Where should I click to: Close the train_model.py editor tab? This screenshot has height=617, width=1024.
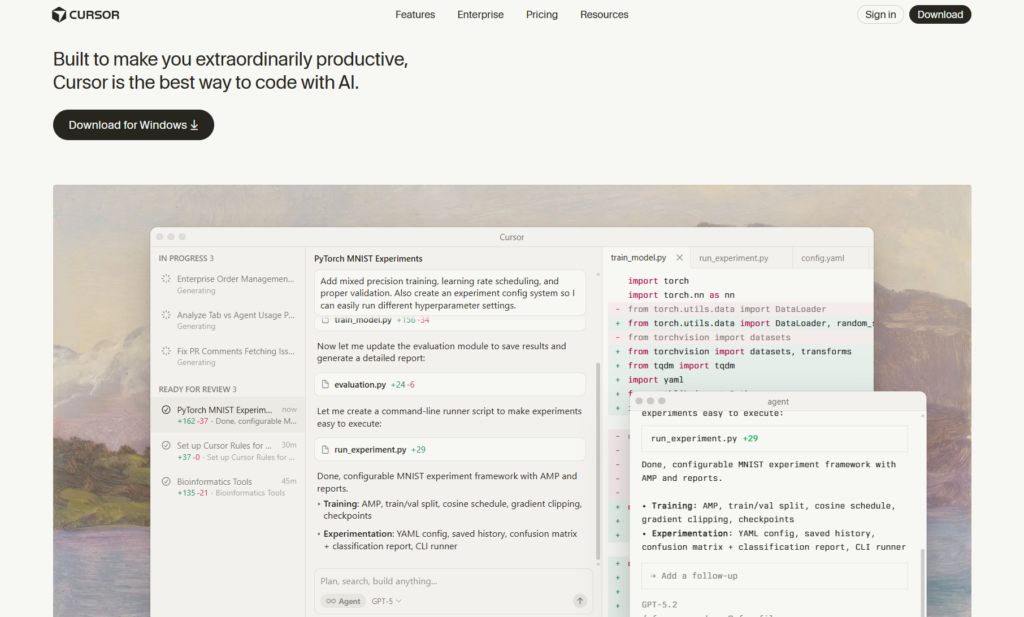pyautogui.click(x=679, y=258)
